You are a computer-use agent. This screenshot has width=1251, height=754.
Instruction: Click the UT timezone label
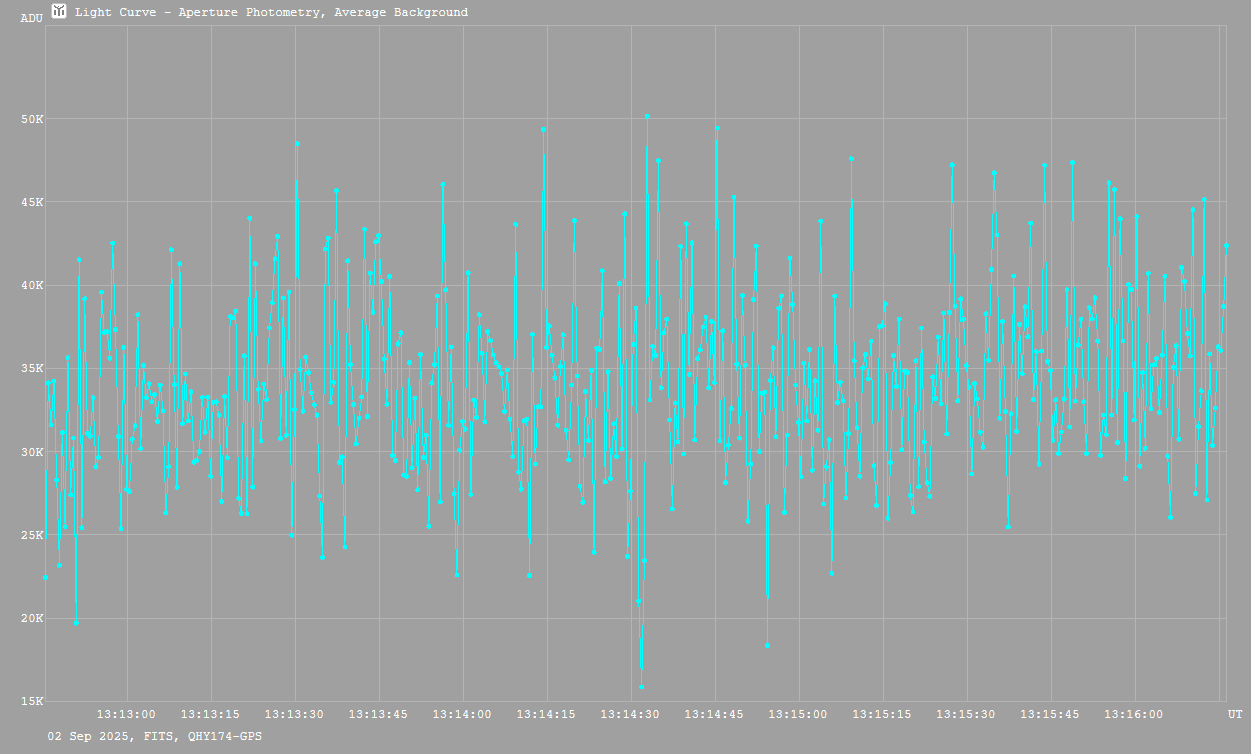(1235, 714)
